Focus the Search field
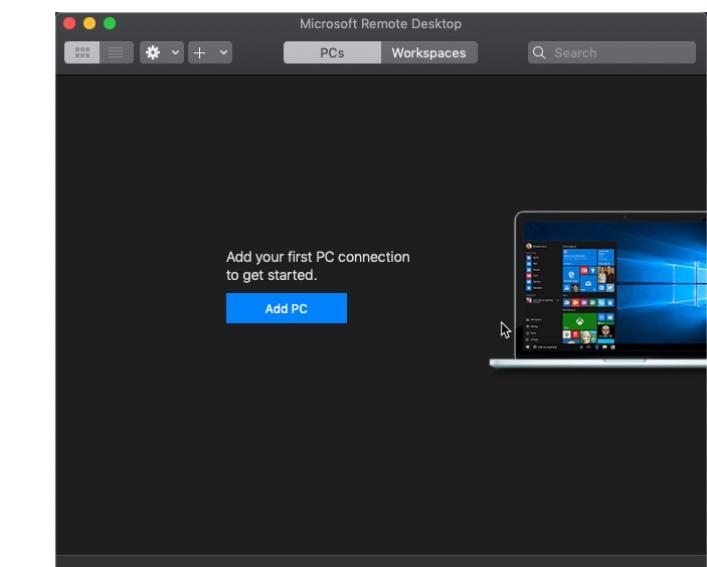The height and width of the screenshot is (567, 707). [x=612, y=53]
